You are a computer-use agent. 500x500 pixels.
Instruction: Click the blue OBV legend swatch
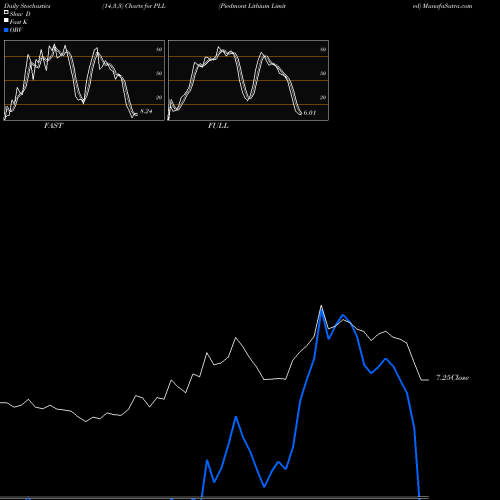click(6, 30)
